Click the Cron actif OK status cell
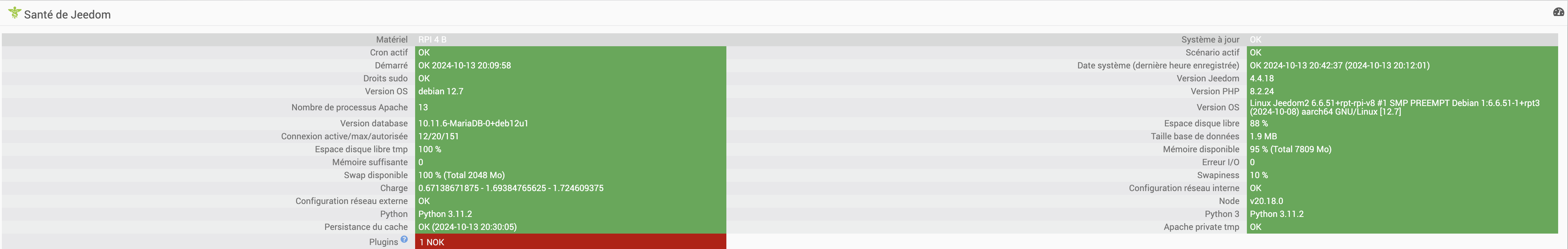This screenshot has height=249, width=1568. pos(570,52)
